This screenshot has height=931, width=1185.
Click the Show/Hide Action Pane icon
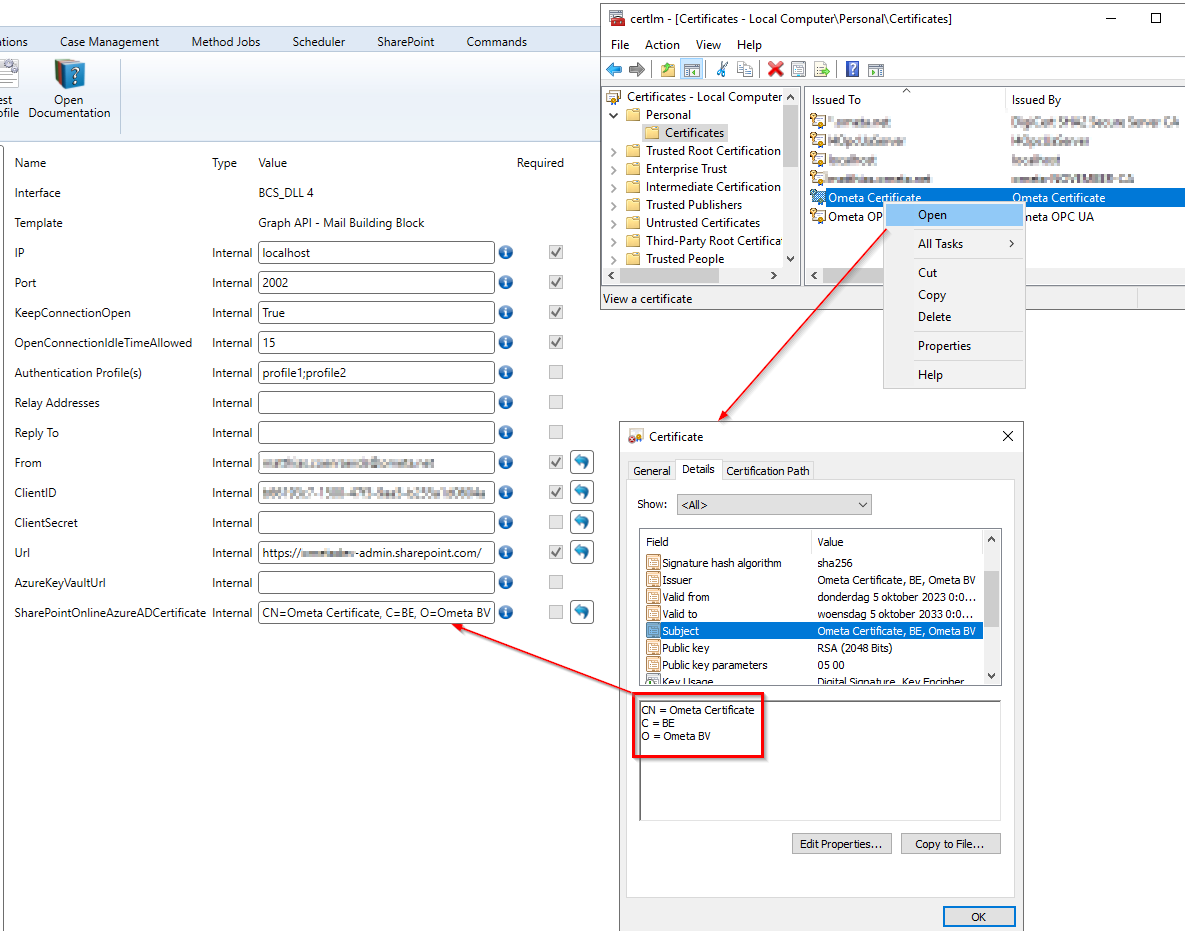click(876, 70)
